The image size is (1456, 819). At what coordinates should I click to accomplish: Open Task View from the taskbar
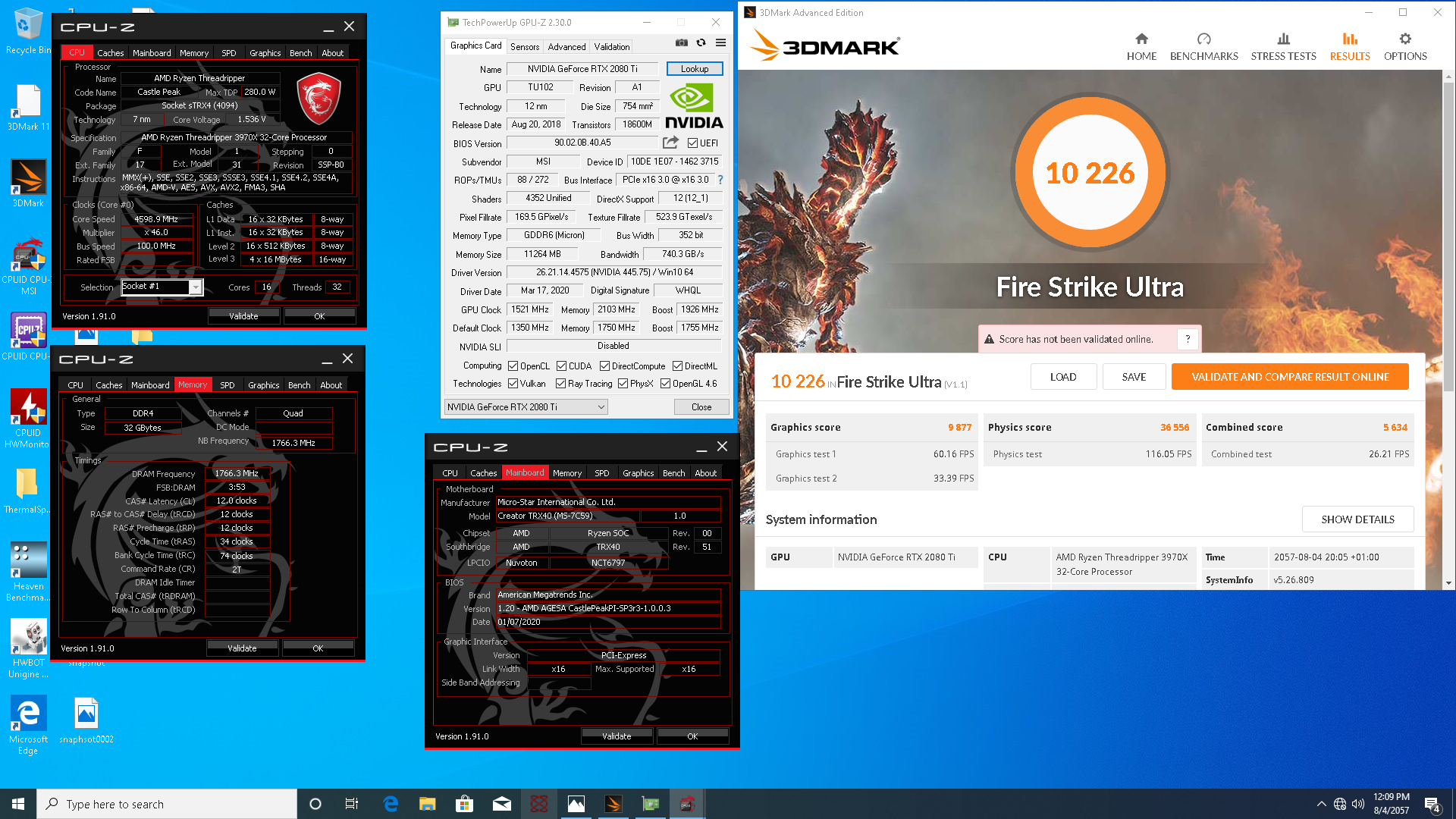coord(352,804)
